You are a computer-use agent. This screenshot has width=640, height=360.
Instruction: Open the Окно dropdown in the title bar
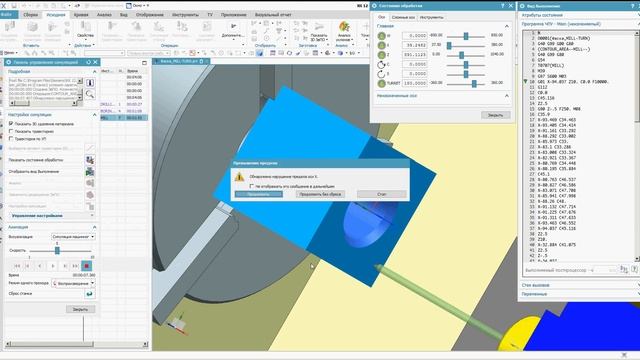[138, 6]
